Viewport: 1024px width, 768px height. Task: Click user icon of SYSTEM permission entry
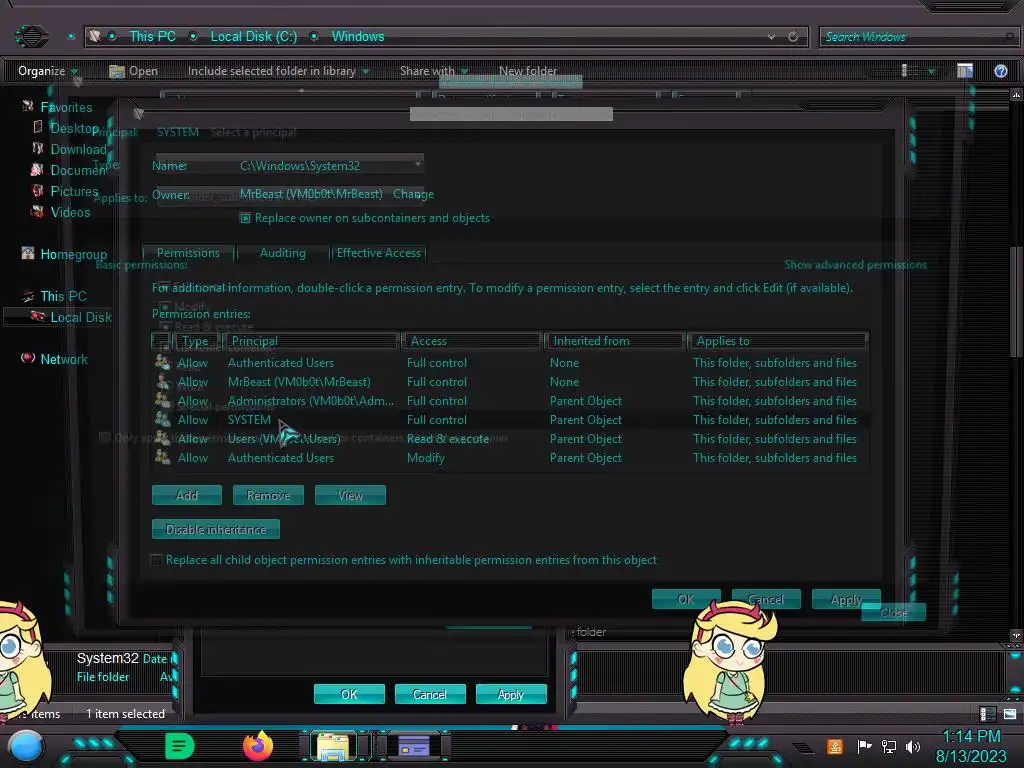pos(163,419)
